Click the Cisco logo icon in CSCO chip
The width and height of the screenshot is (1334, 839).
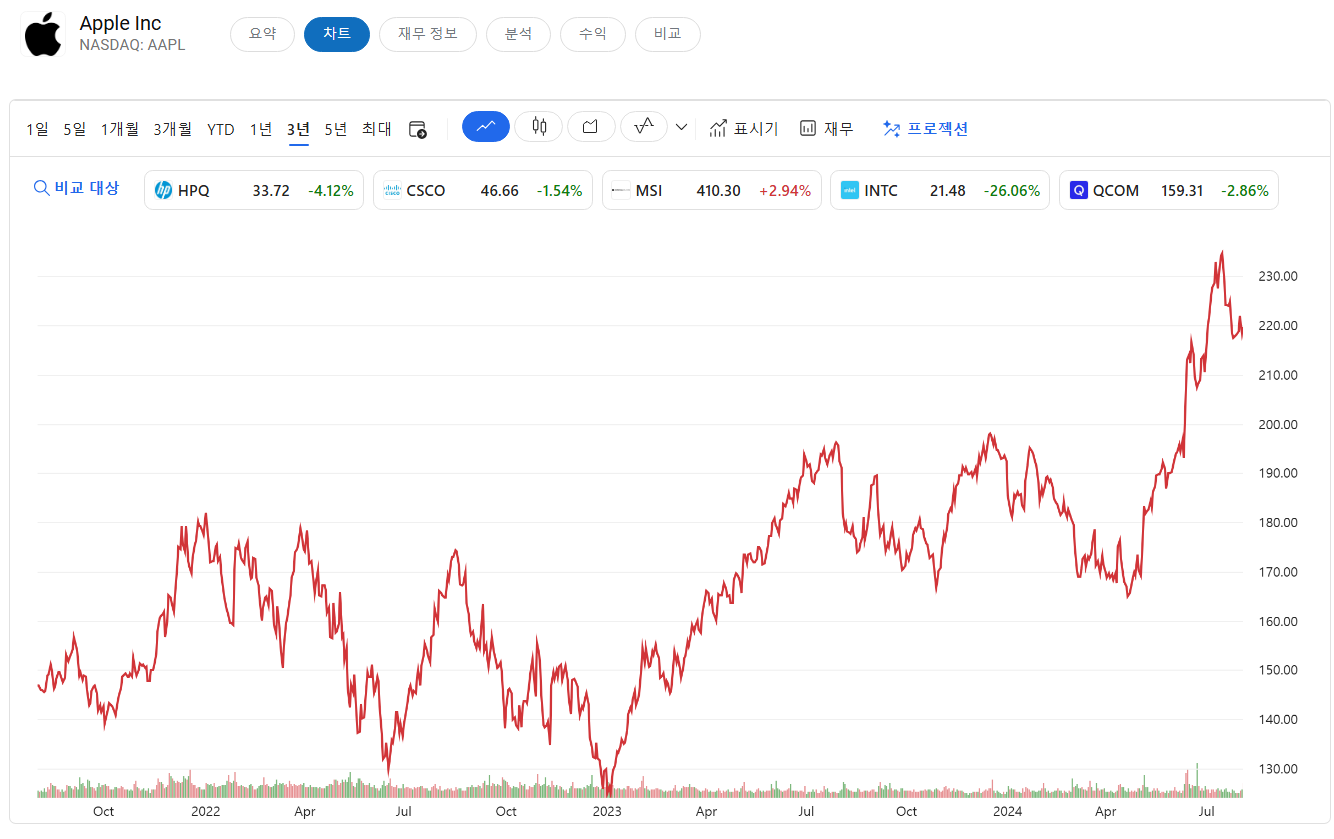pyautogui.click(x=392, y=190)
